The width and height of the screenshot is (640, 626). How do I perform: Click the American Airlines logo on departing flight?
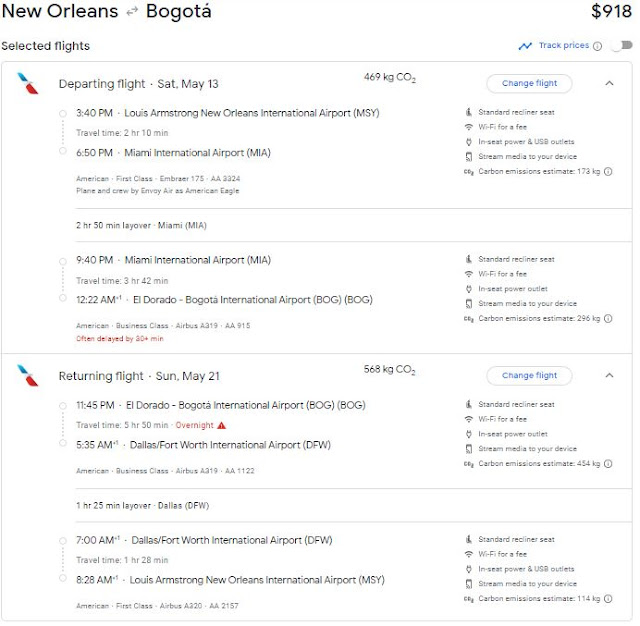click(x=28, y=83)
